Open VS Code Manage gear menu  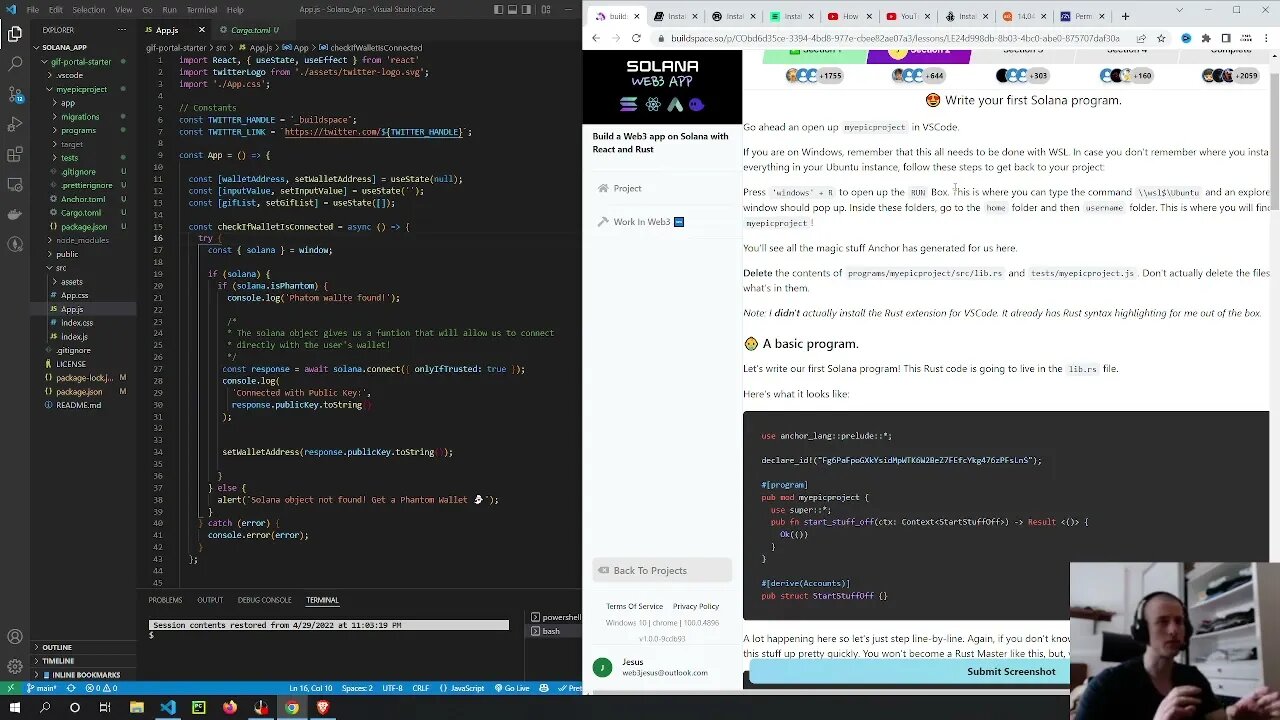click(x=15, y=666)
